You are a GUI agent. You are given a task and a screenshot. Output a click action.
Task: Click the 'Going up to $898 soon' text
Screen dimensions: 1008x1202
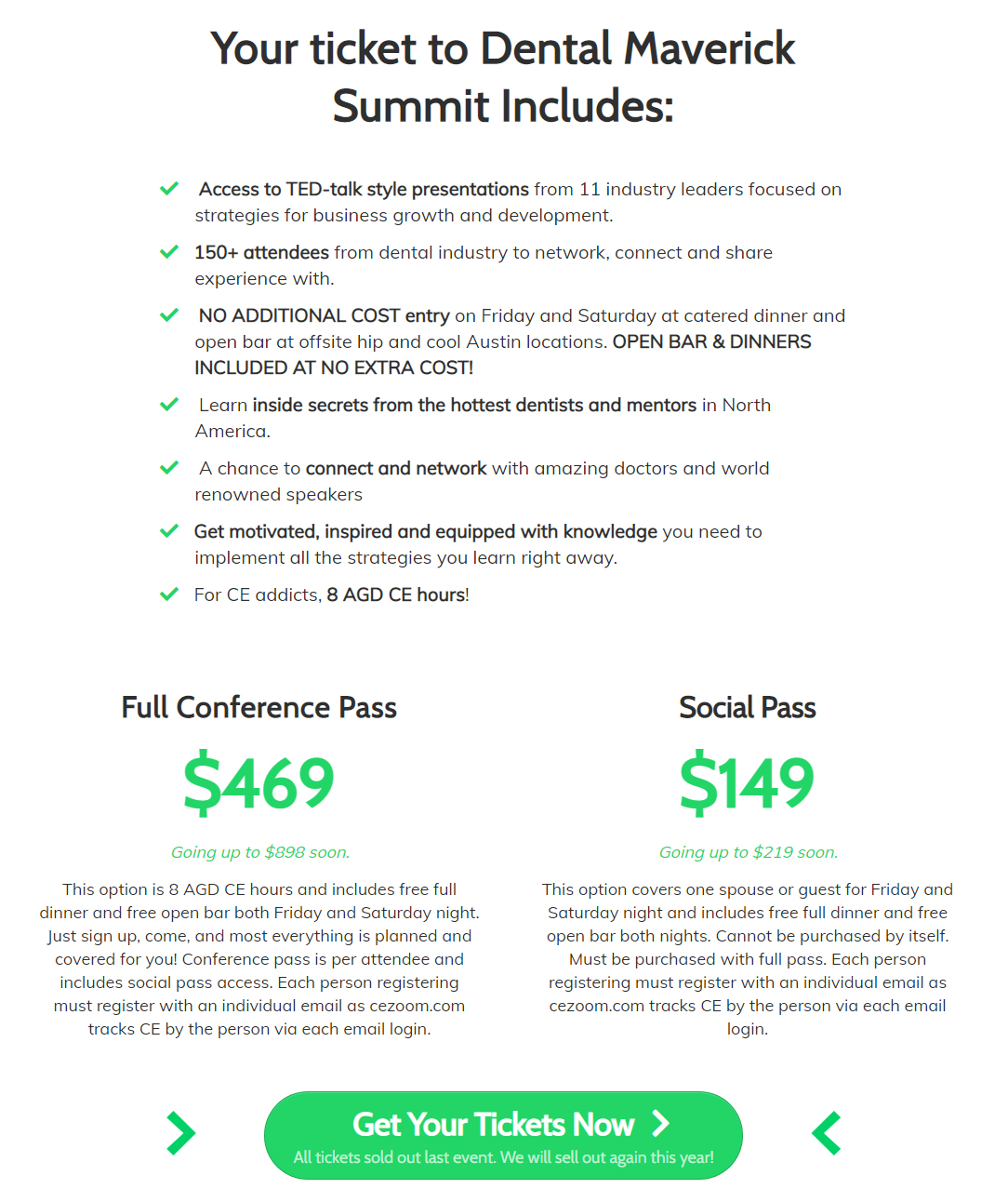[260, 852]
